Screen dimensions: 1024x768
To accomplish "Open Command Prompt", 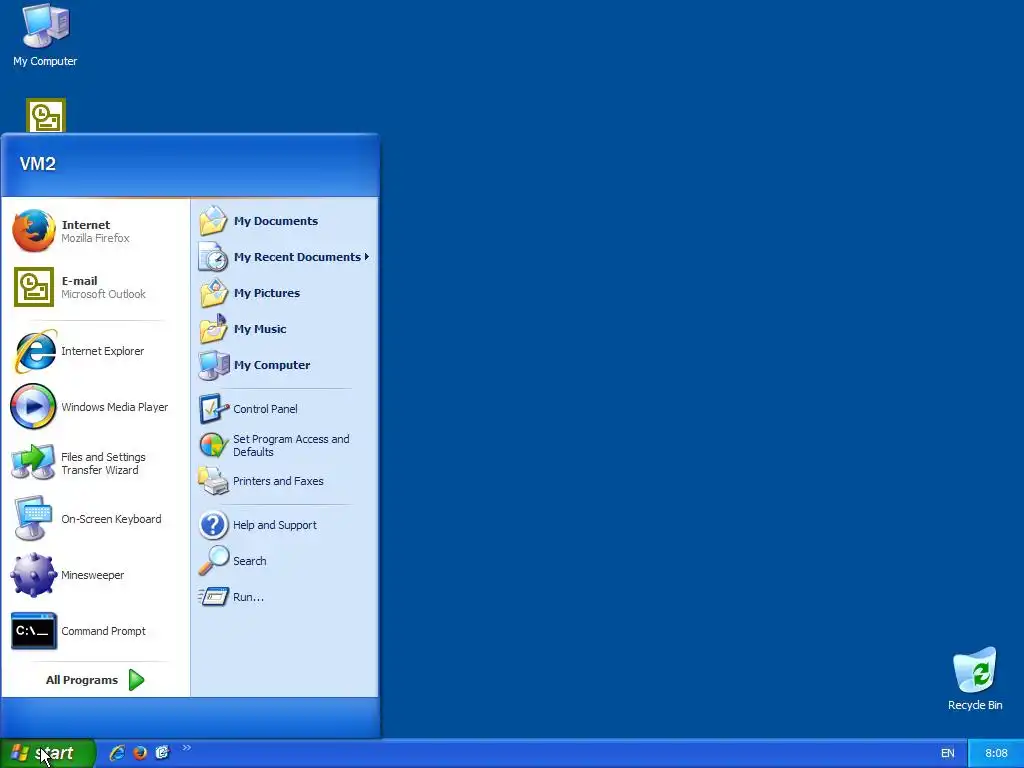I will pos(95,631).
